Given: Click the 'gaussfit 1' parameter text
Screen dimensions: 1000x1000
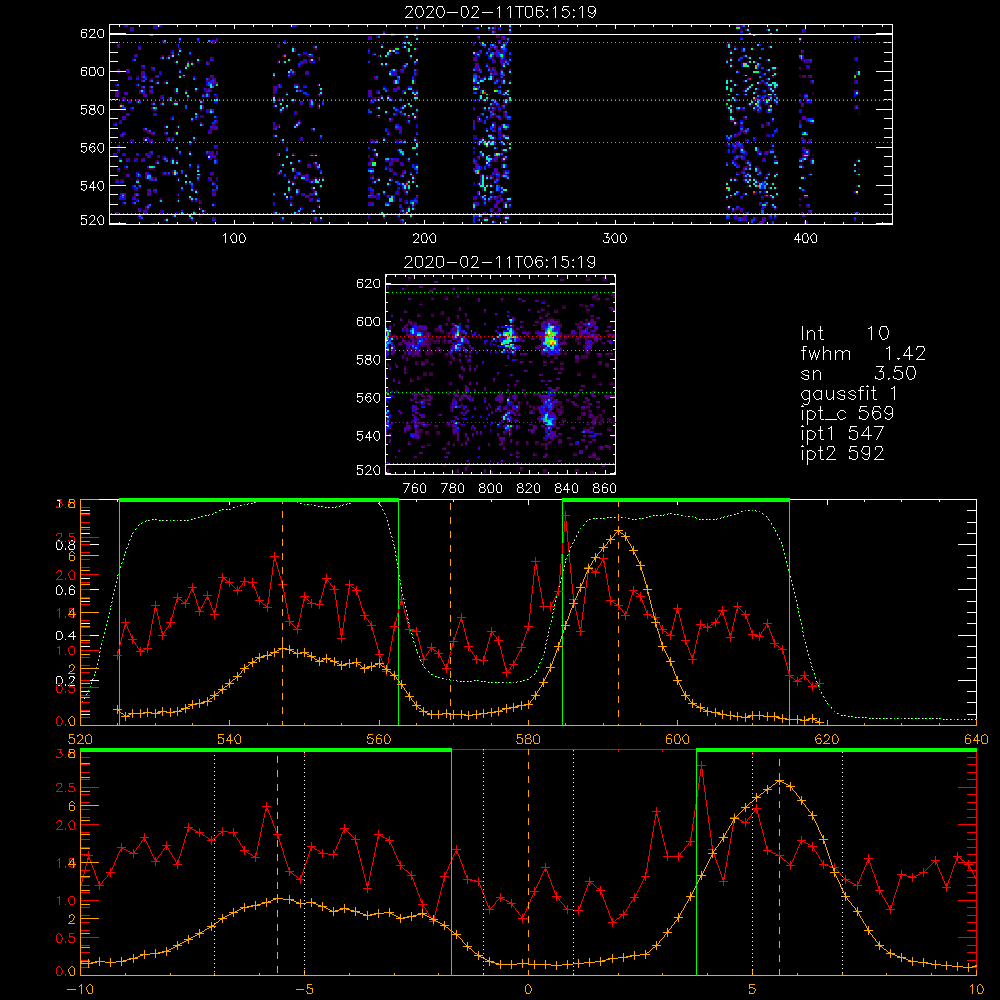Looking at the screenshot, I should coord(849,394).
